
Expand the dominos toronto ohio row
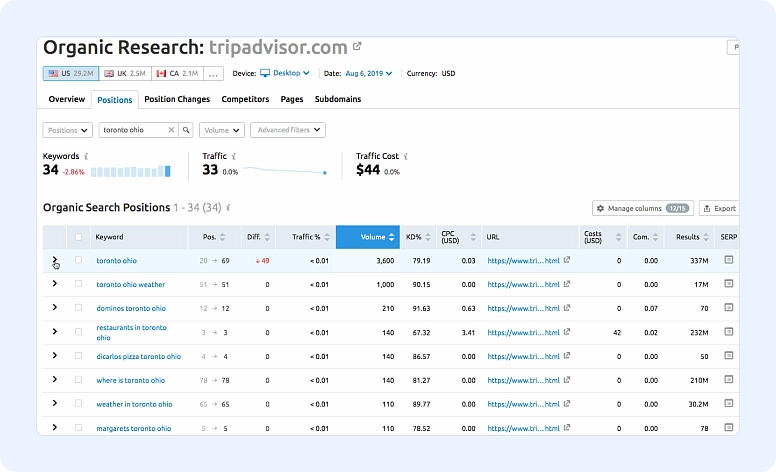coord(54,307)
